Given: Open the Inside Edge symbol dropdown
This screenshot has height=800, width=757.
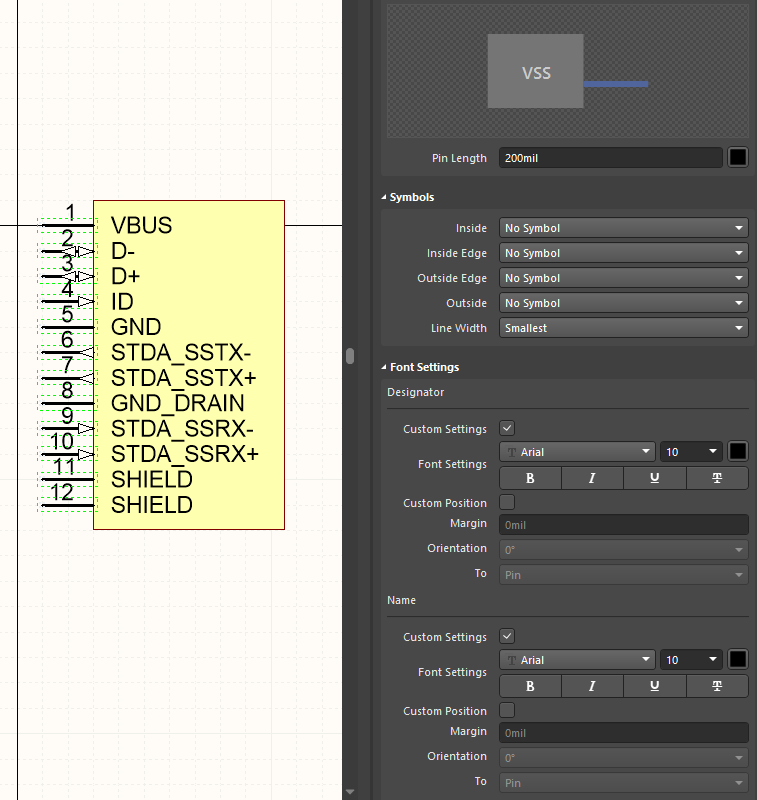Looking at the screenshot, I should [623, 253].
